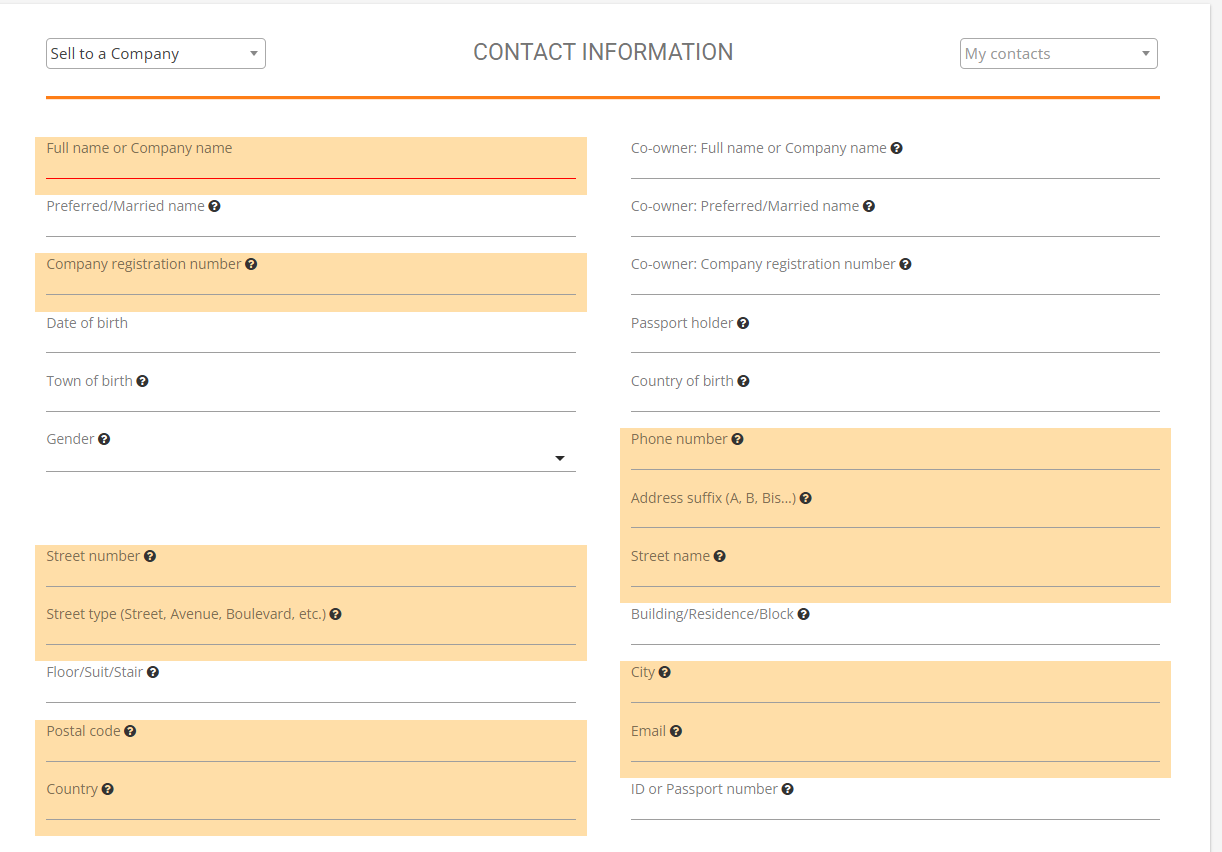Click the Town of birth help icon
The width and height of the screenshot is (1222, 852).
[x=143, y=381]
